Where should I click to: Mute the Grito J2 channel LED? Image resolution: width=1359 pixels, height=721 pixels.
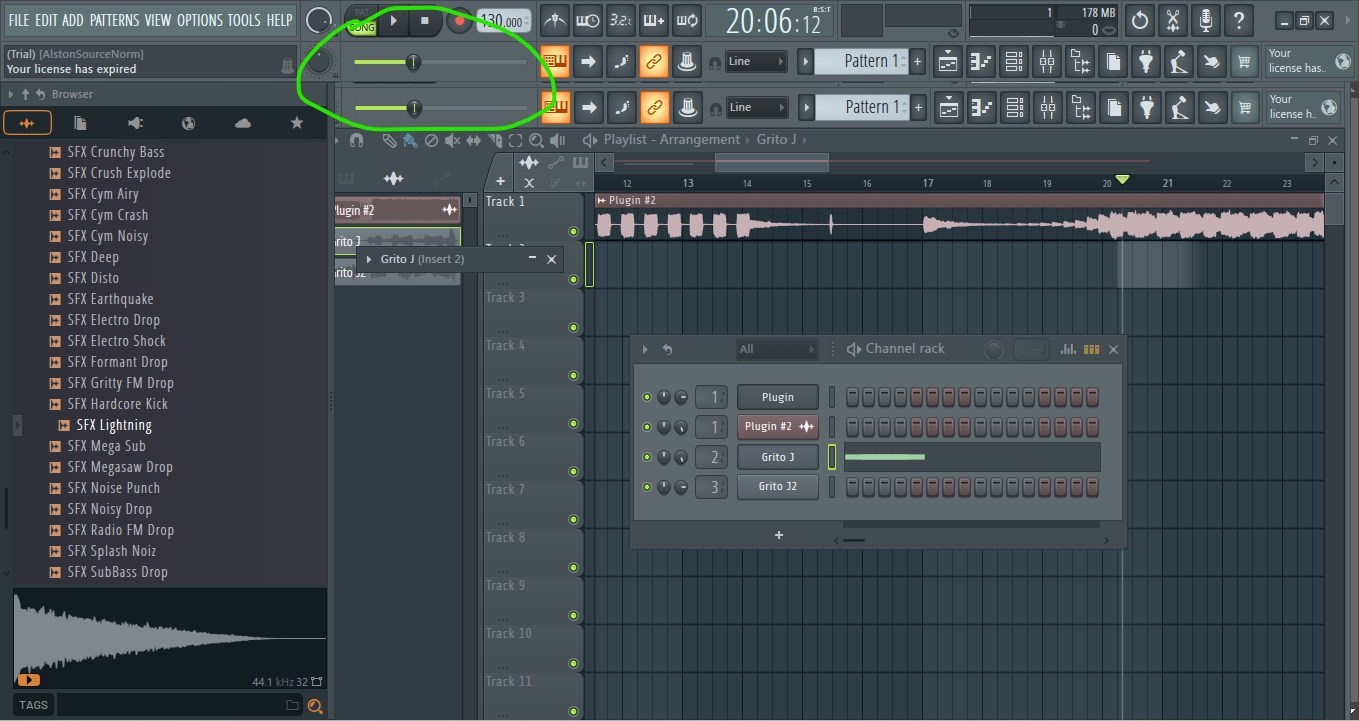[x=647, y=487]
